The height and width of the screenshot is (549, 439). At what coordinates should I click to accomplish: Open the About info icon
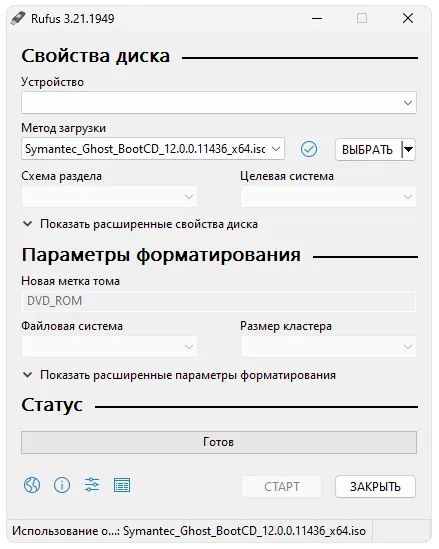pos(62,485)
